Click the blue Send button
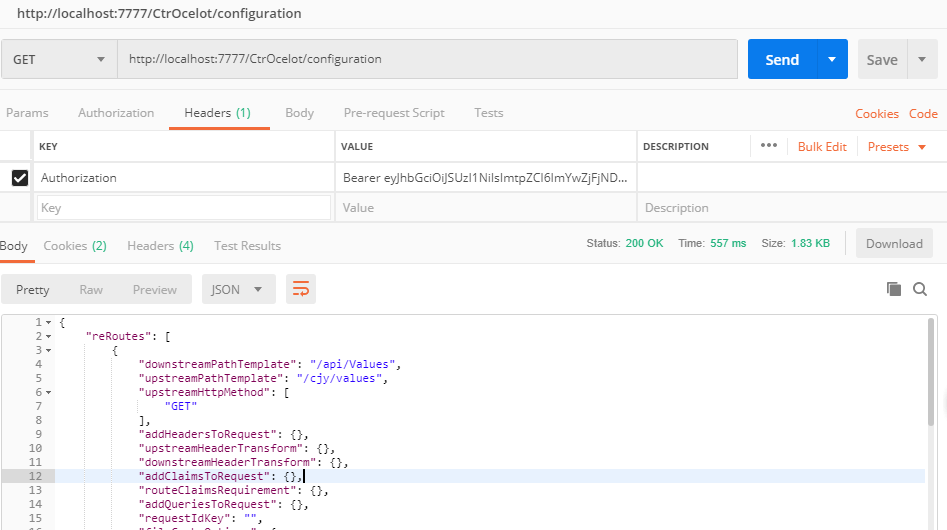Image resolution: width=947 pixels, height=530 pixels. pos(782,60)
